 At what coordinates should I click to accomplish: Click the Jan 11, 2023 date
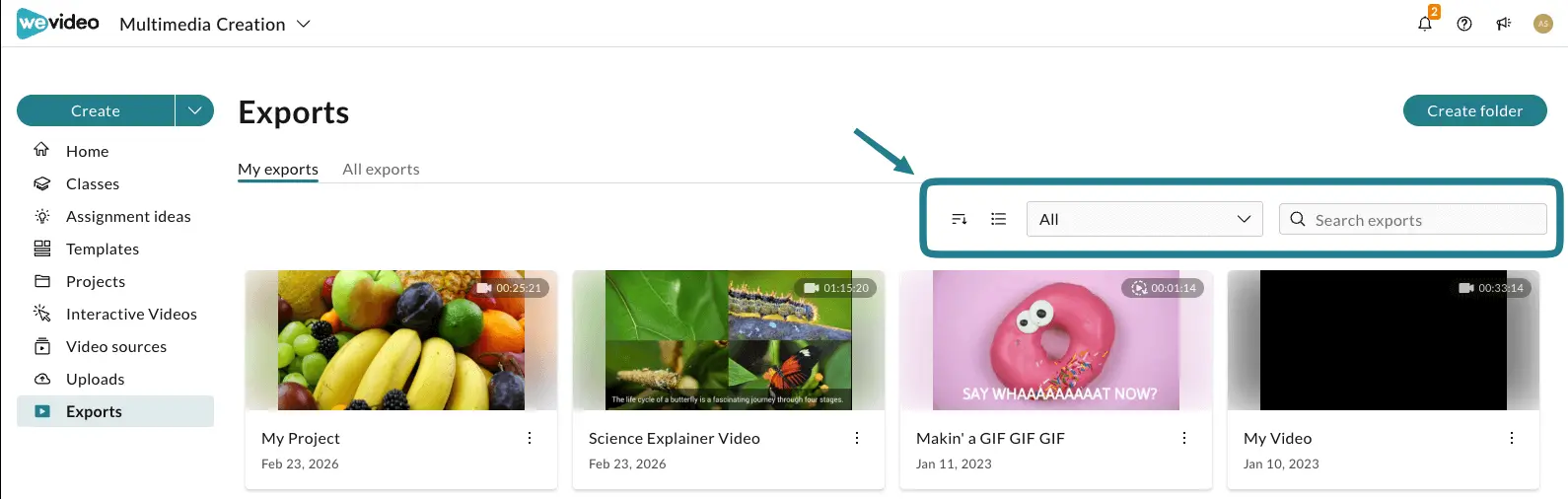coord(954,463)
